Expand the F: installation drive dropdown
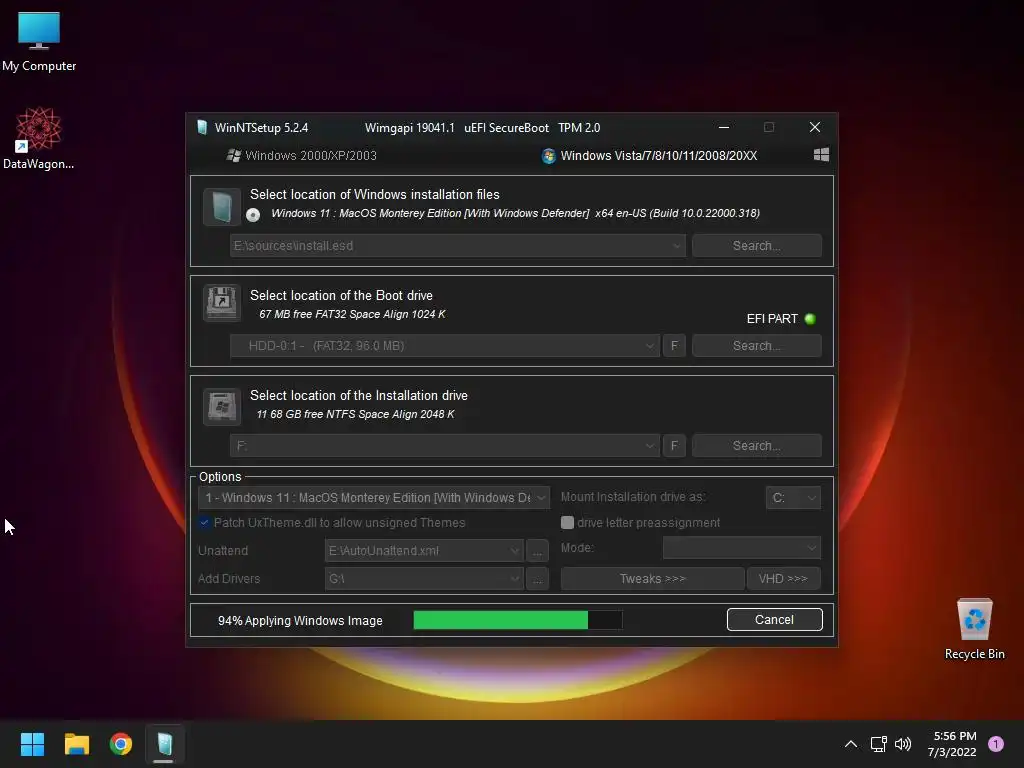Screen dimensions: 1024x768 tap(649, 446)
